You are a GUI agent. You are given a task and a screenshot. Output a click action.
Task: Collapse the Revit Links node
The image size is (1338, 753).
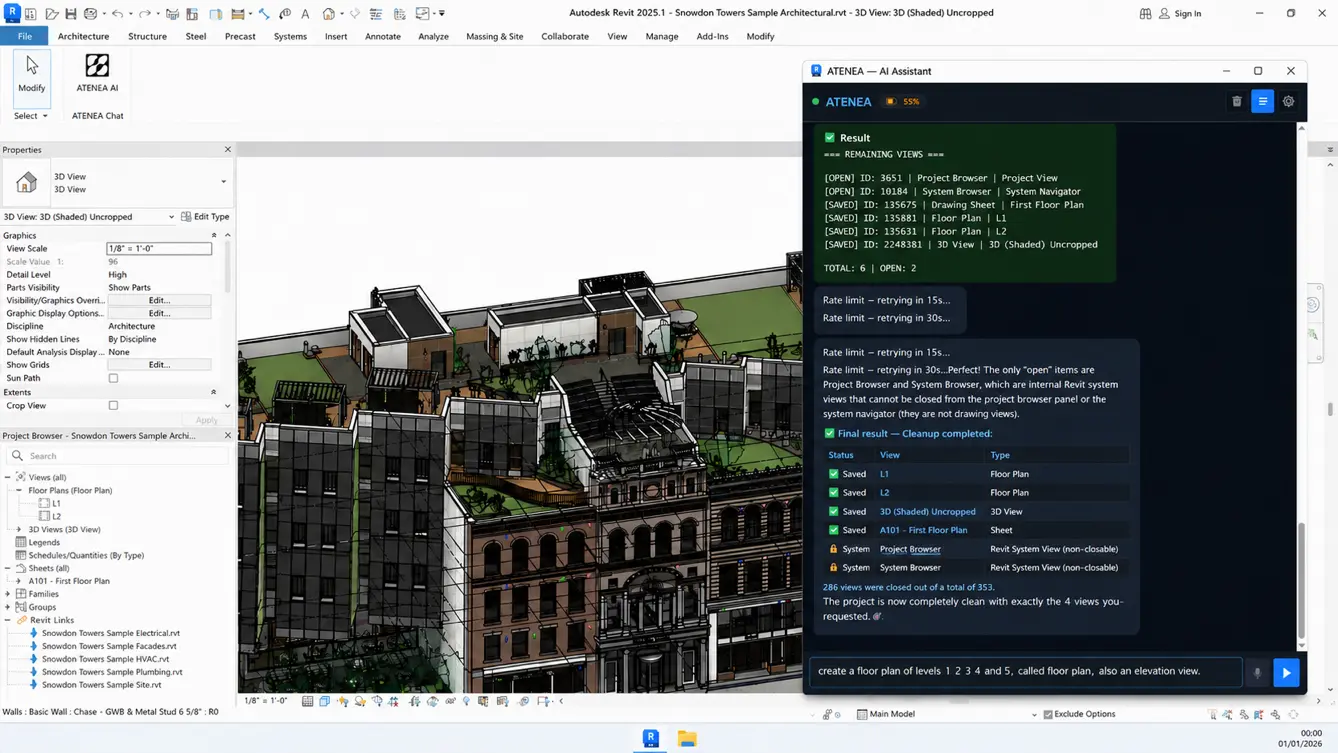(8, 620)
